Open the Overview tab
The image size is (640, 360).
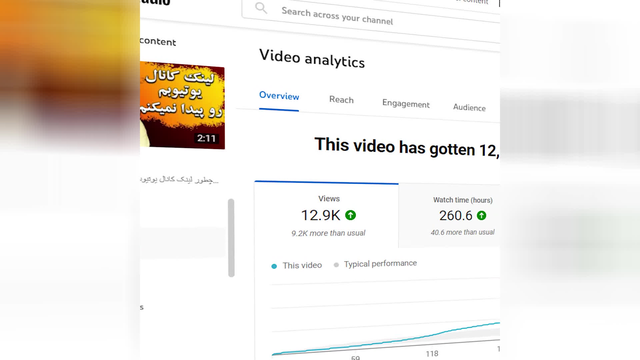tap(279, 96)
